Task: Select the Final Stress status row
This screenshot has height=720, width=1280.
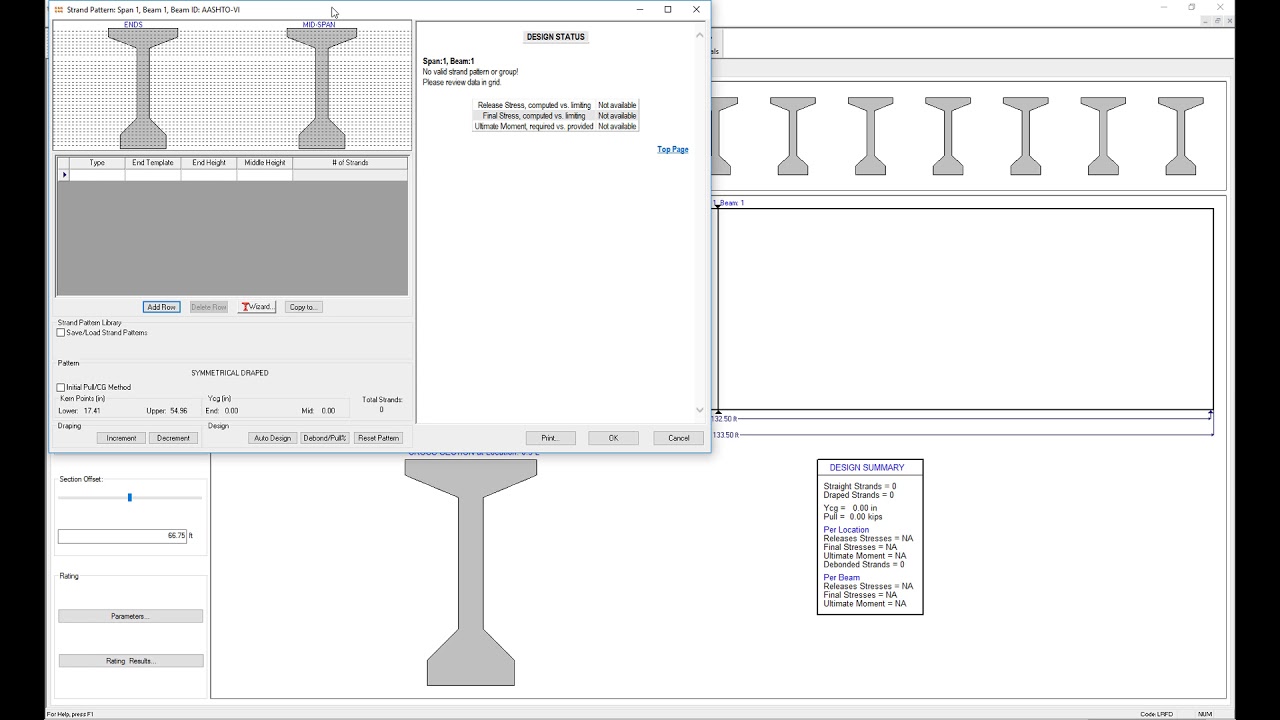Action: coord(555,116)
